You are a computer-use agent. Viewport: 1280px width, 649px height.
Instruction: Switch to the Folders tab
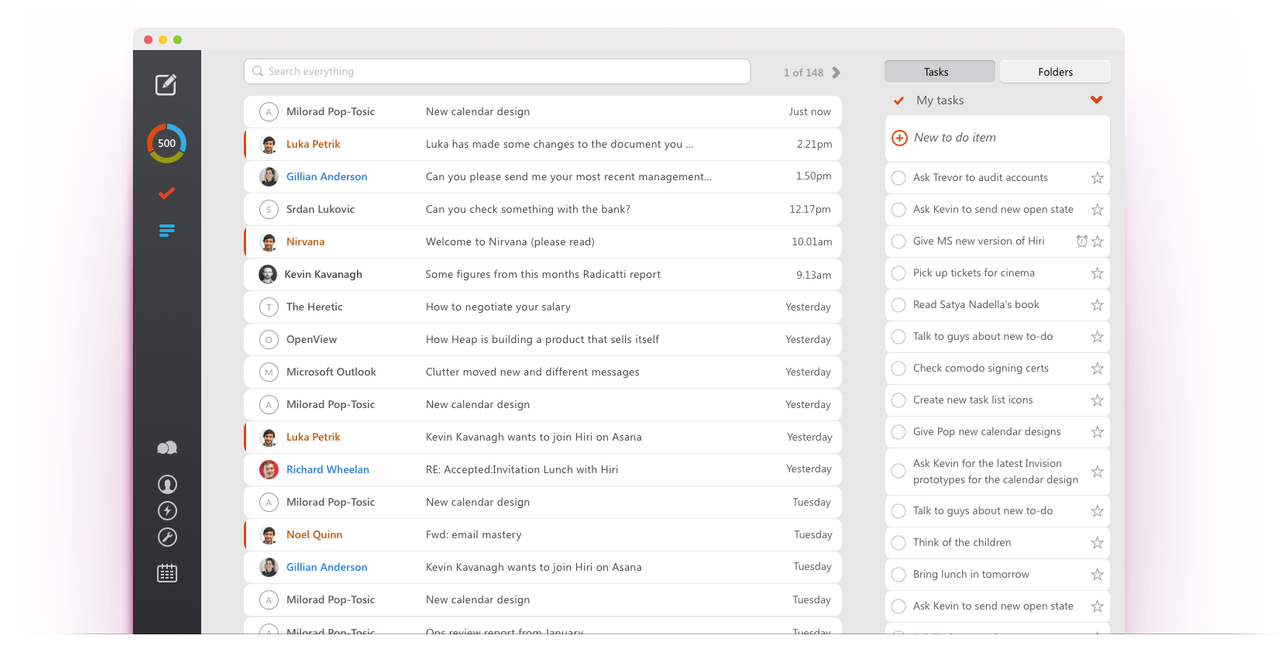point(1055,72)
